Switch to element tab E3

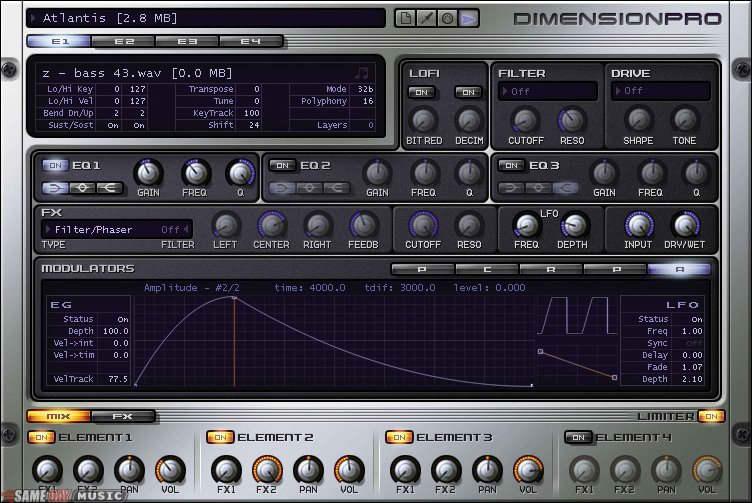point(187,42)
